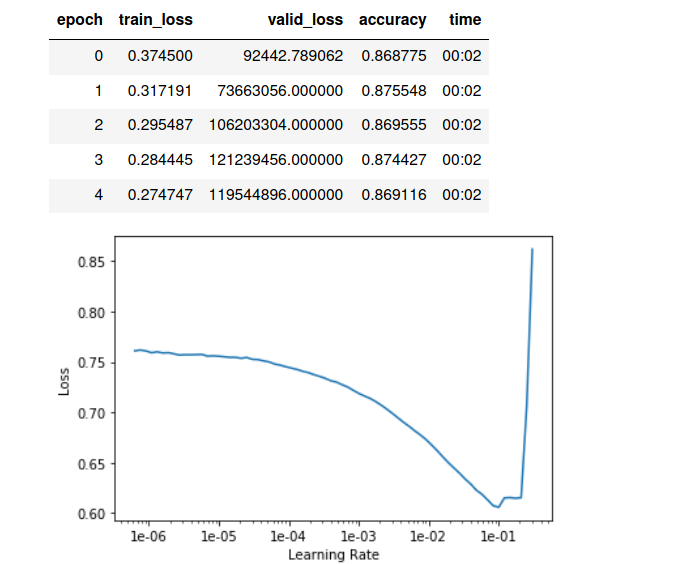
Task: Click train_loss value 0.284445
Action: 160,160
